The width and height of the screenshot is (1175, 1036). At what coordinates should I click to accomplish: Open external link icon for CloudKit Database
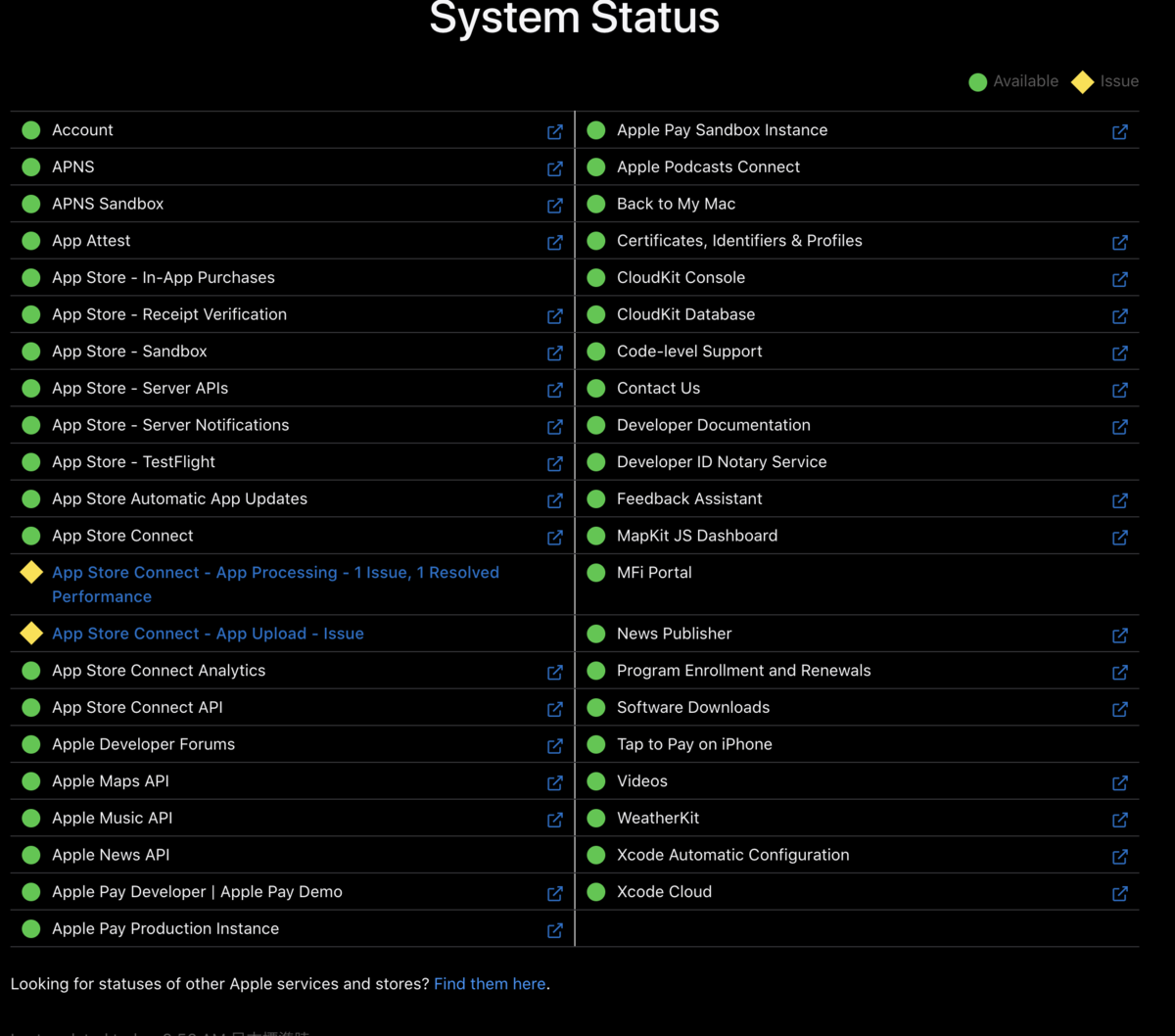(x=1120, y=315)
